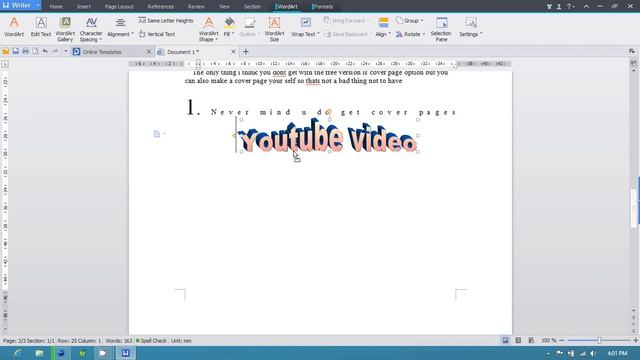The width and height of the screenshot is (640, 360).
Task: Click the skin/shirt icon in title bar
Action: 549,7
